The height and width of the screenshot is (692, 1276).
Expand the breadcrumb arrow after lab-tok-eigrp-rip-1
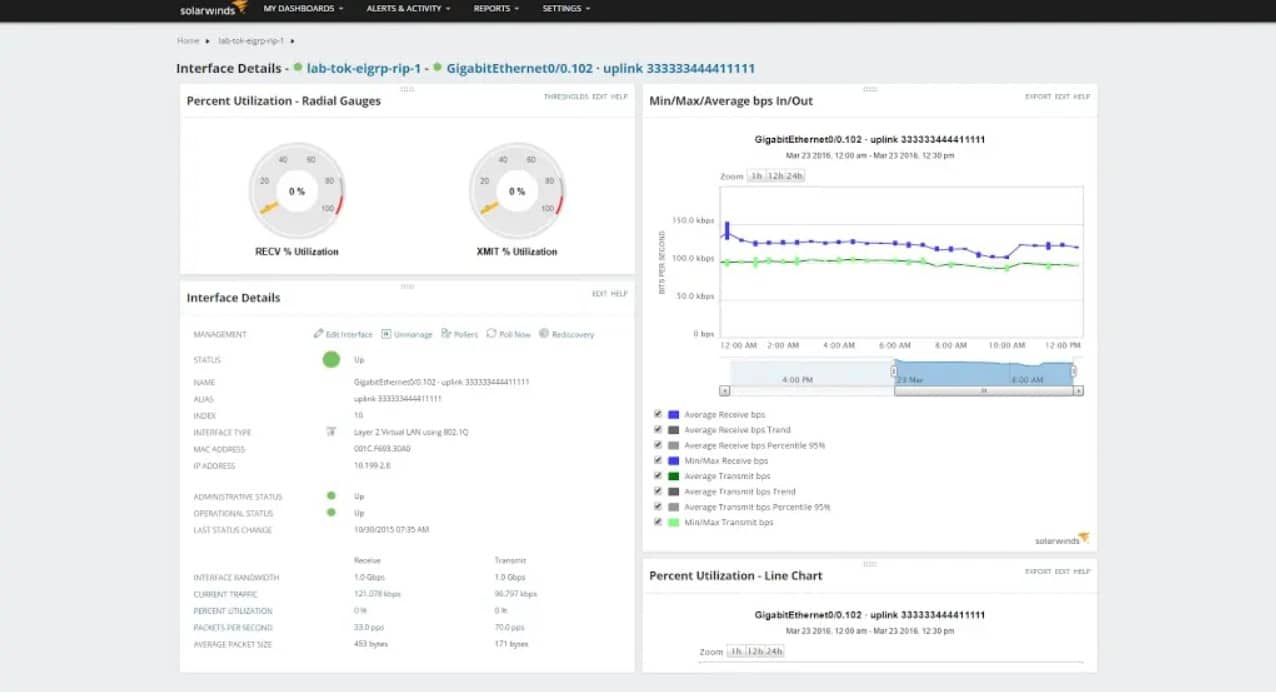tap(293, 41)
